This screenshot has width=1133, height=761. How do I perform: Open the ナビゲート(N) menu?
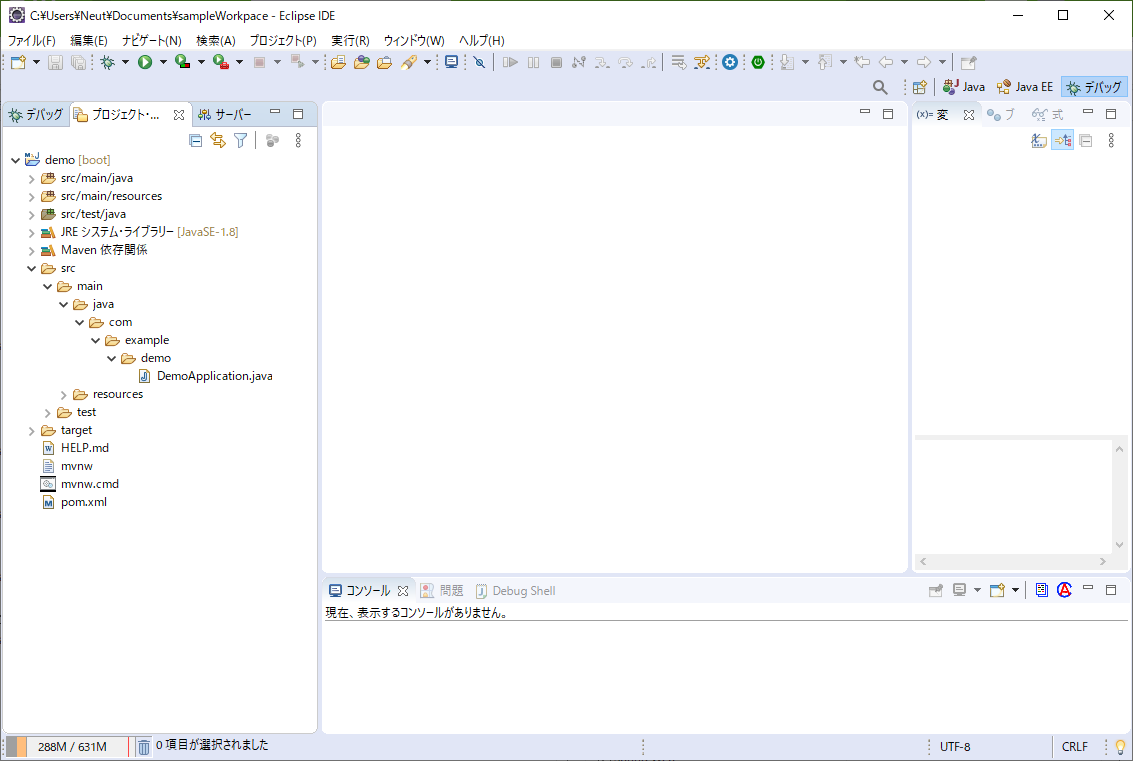[152, 40]
